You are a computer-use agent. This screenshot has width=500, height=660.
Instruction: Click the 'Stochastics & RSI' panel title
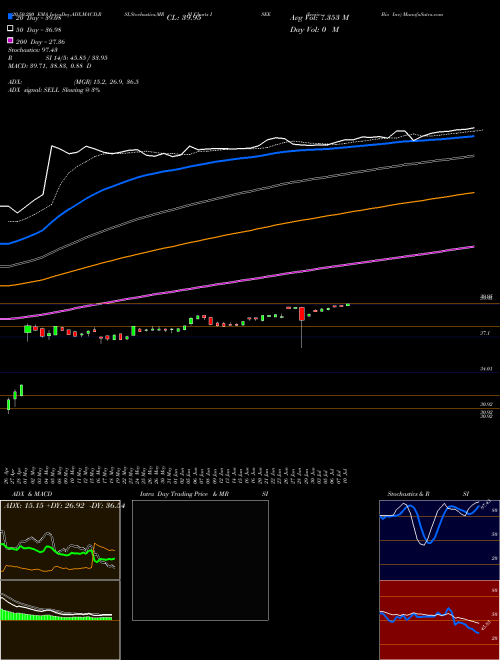click(x=428, y=494)
